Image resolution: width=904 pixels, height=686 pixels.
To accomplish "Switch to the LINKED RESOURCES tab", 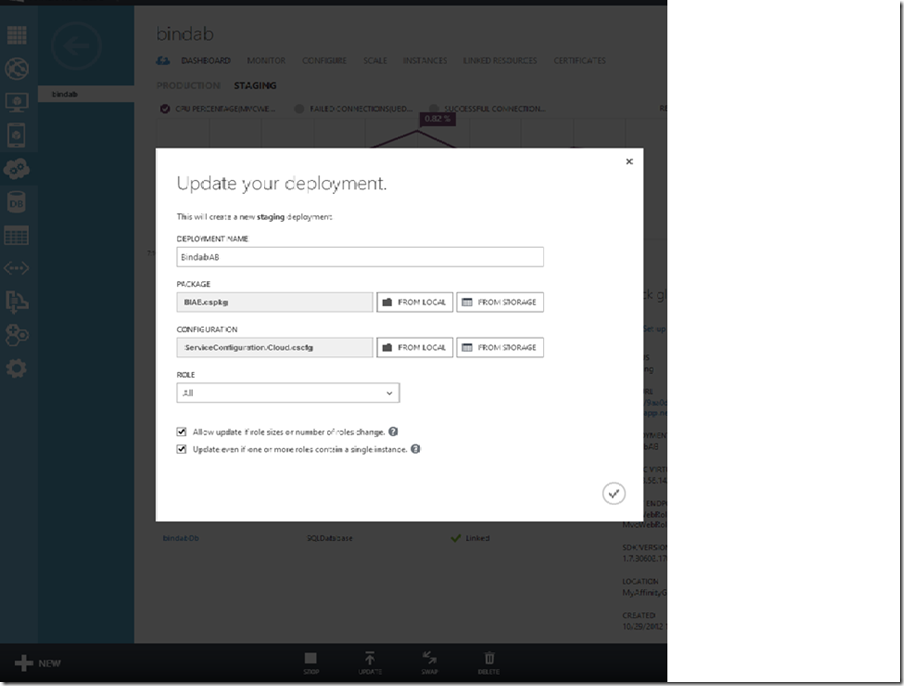I will coord(500,61).
